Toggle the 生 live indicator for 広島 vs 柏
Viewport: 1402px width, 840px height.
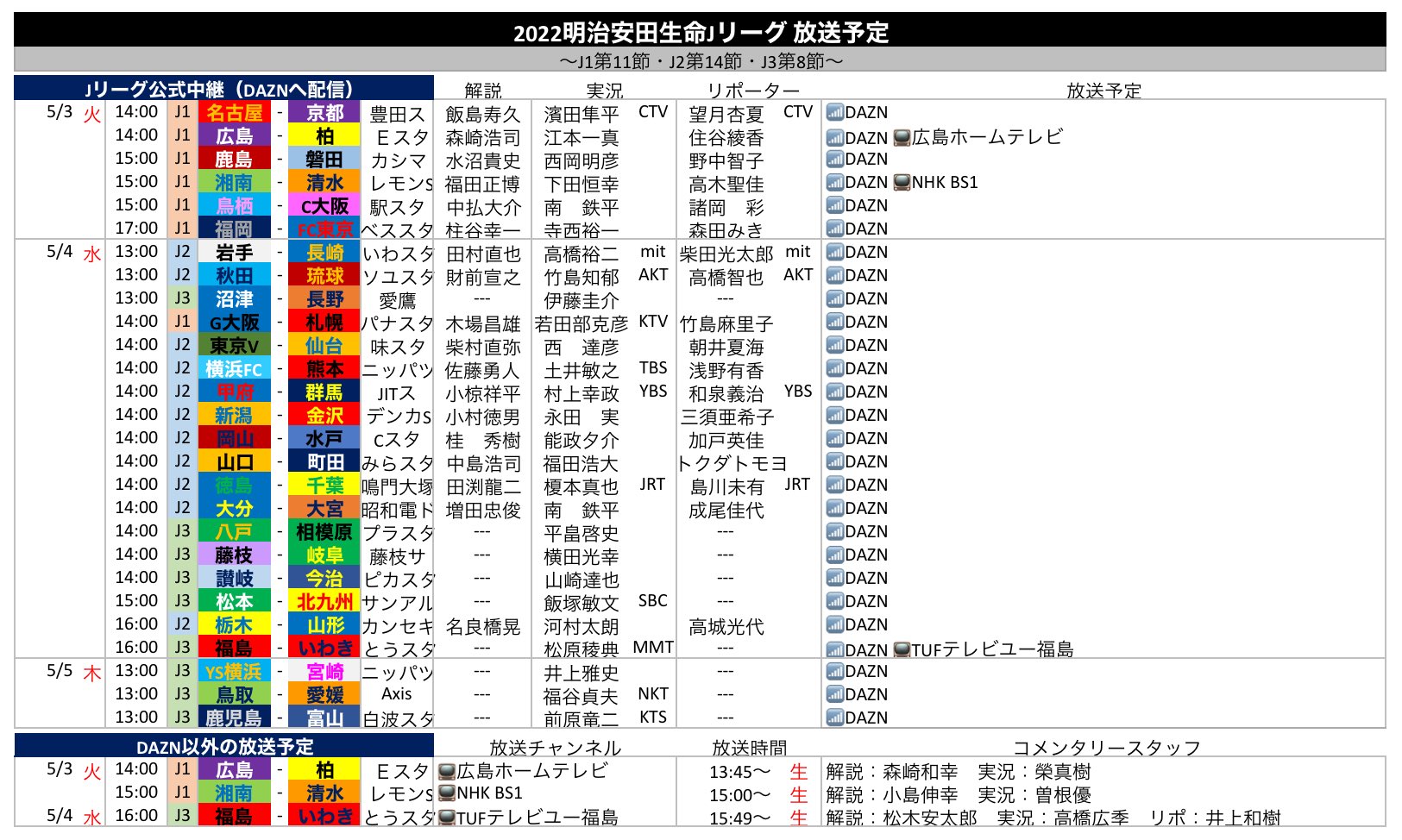797,773
